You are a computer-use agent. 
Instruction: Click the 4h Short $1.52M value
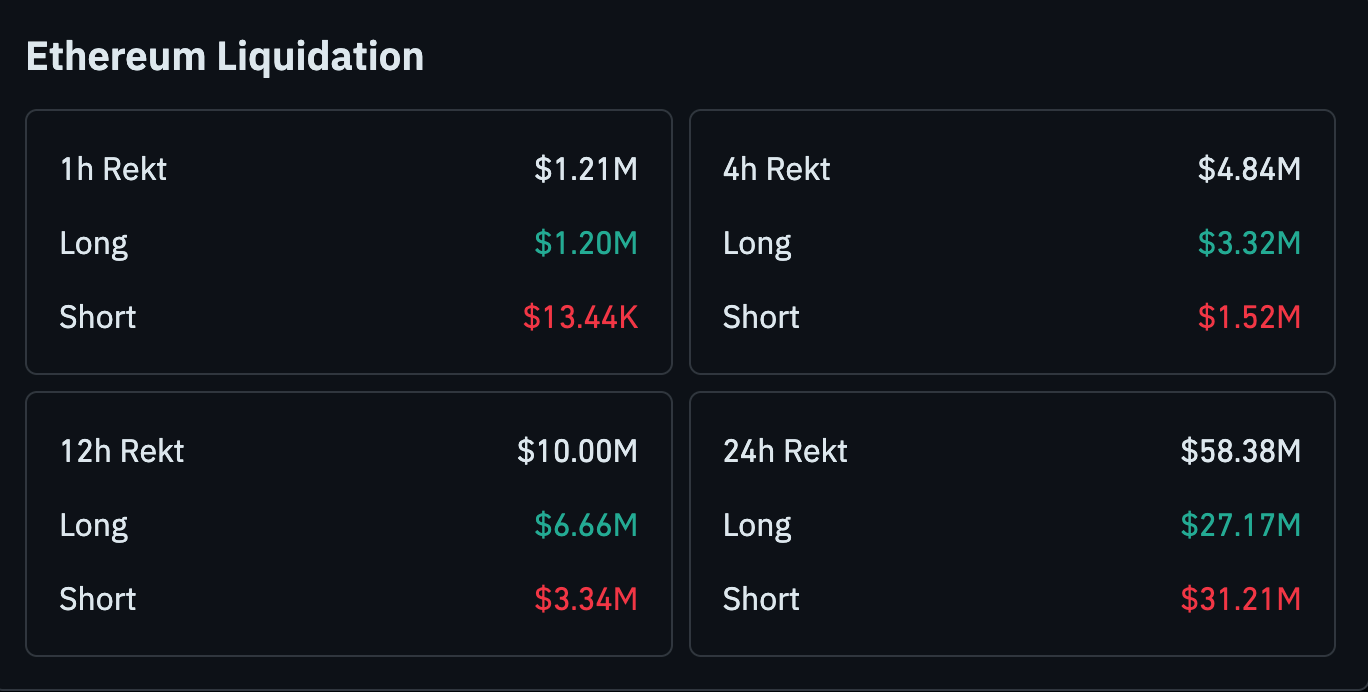(1249, 317)
